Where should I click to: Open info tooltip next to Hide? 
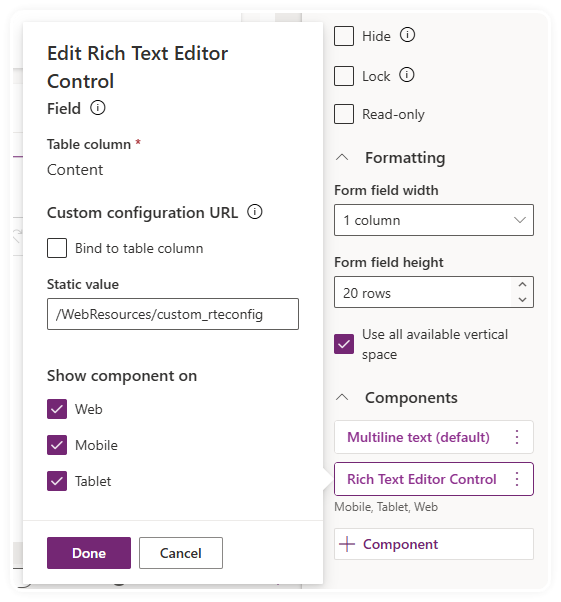click(x=407, y=35)
